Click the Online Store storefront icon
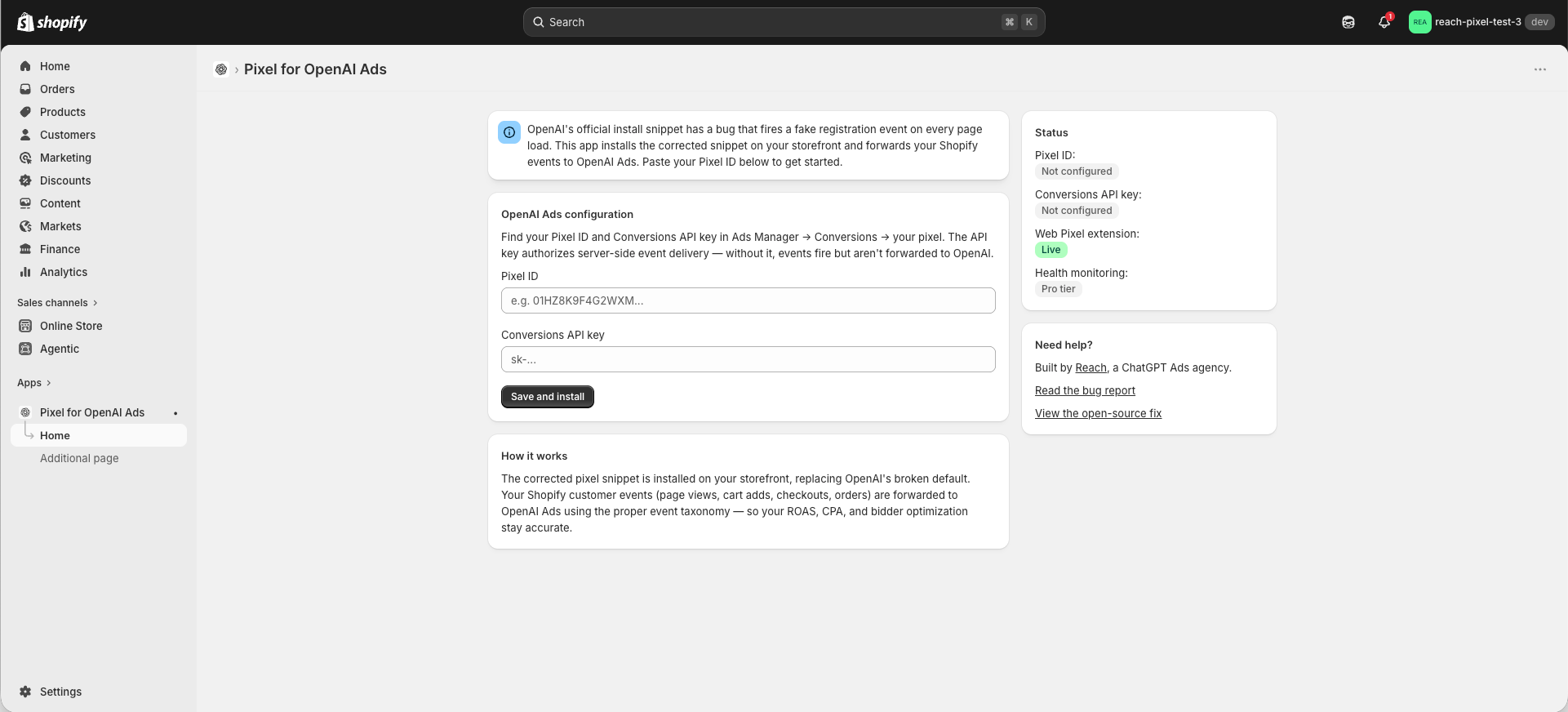1568x712 pixels. pyautogui.click(x=25, y=326)
